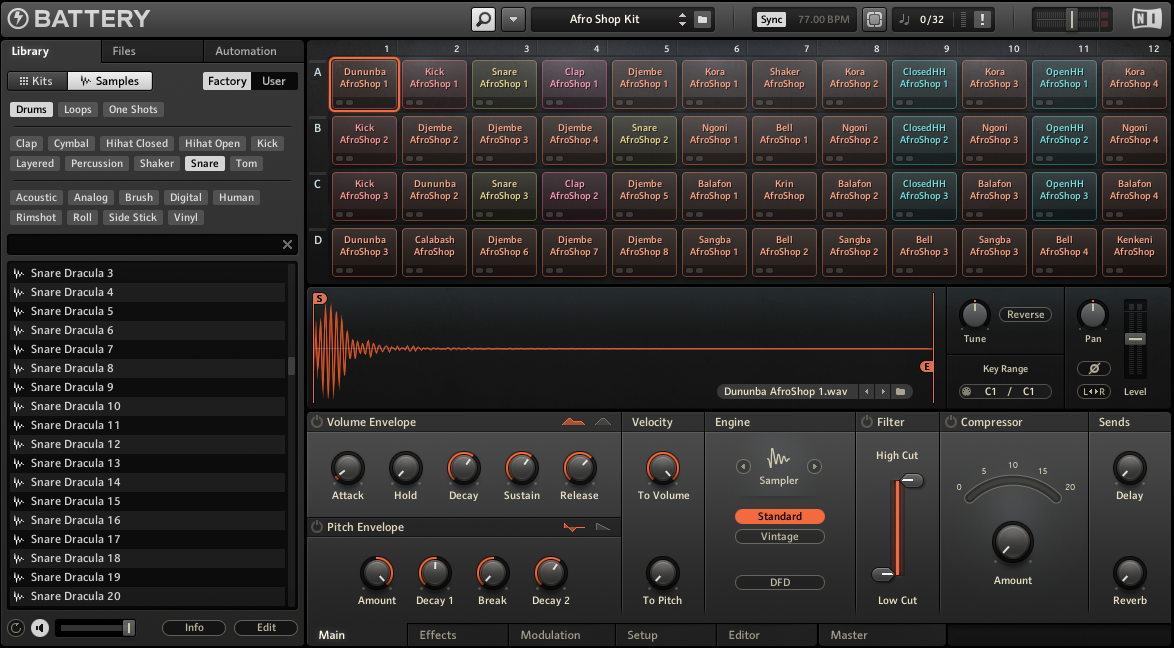Viewport: 1174px width, 648px height.
Task: Click the transport square icon after BPM
Action: (874, 19)
